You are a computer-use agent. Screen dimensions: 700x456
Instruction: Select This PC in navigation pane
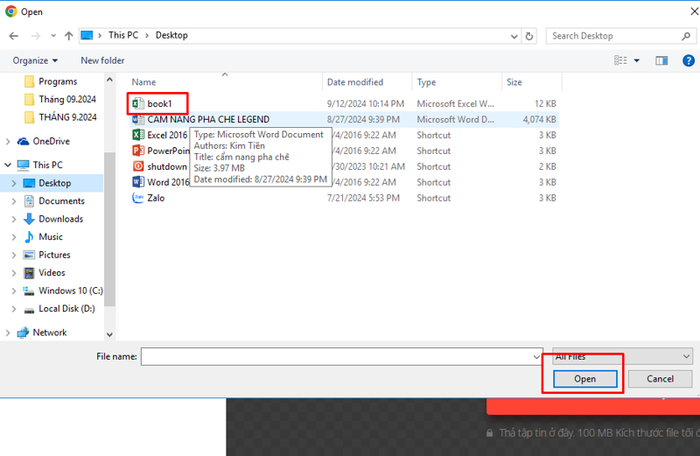(40, 165)
